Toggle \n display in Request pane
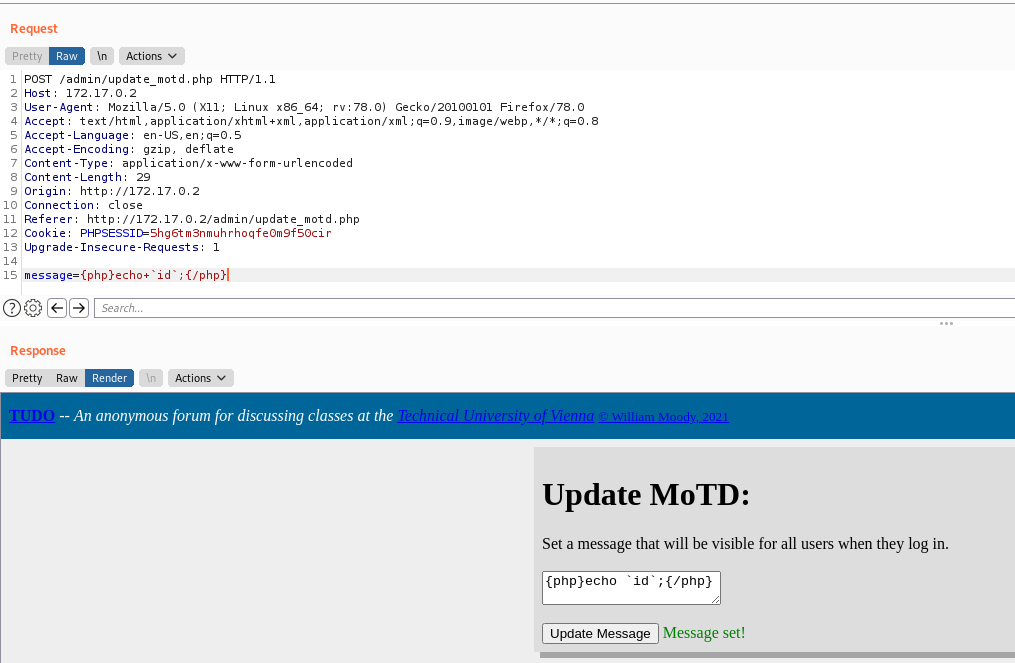 102,56
